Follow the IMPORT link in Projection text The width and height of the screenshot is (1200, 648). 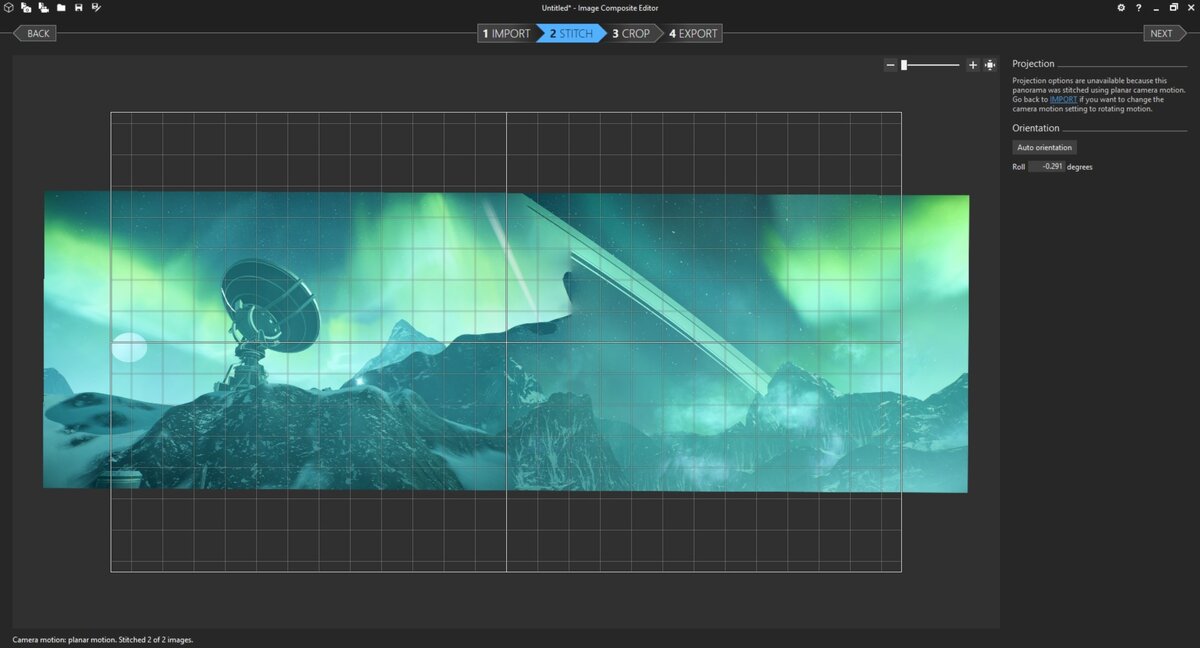point(1062,99)
